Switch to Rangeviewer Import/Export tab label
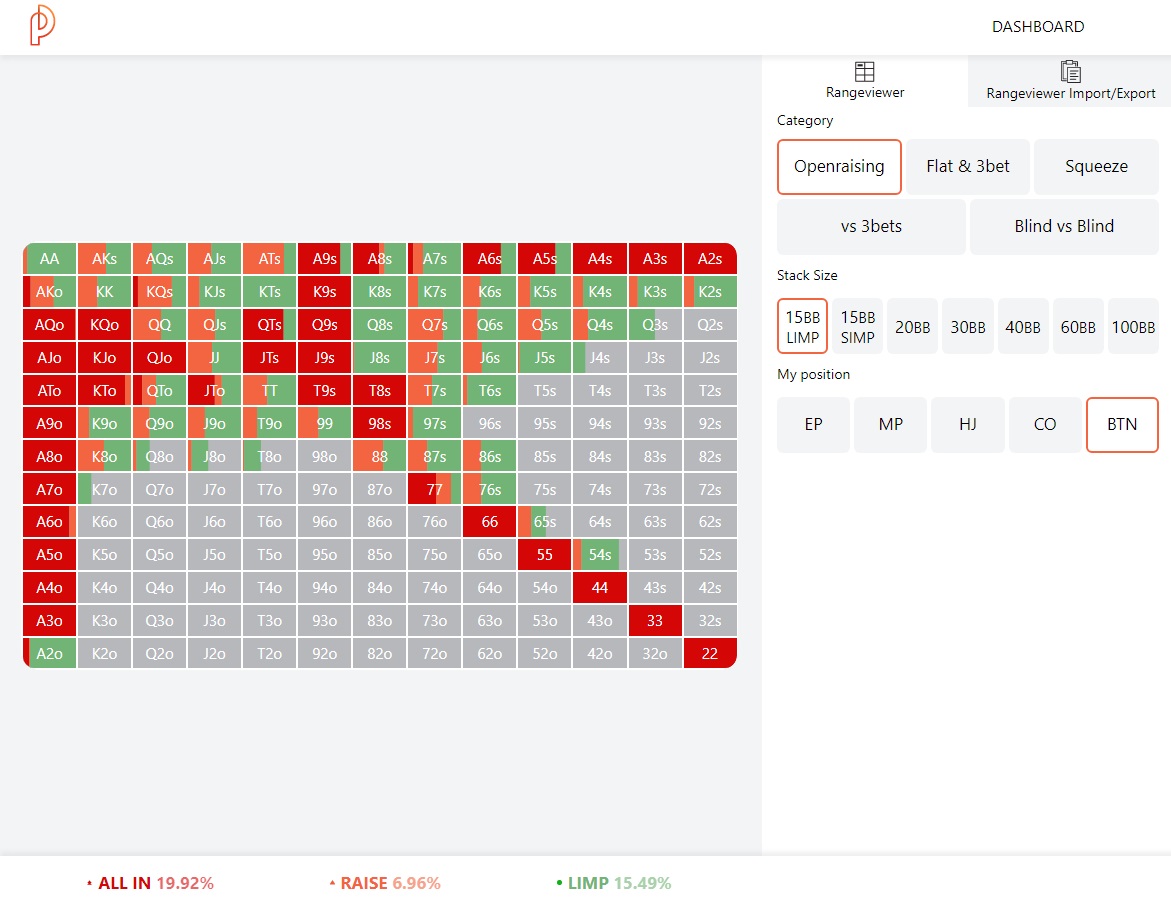Image resolution: width=1171 pixels, height=905 pixels. [1070, 93]
